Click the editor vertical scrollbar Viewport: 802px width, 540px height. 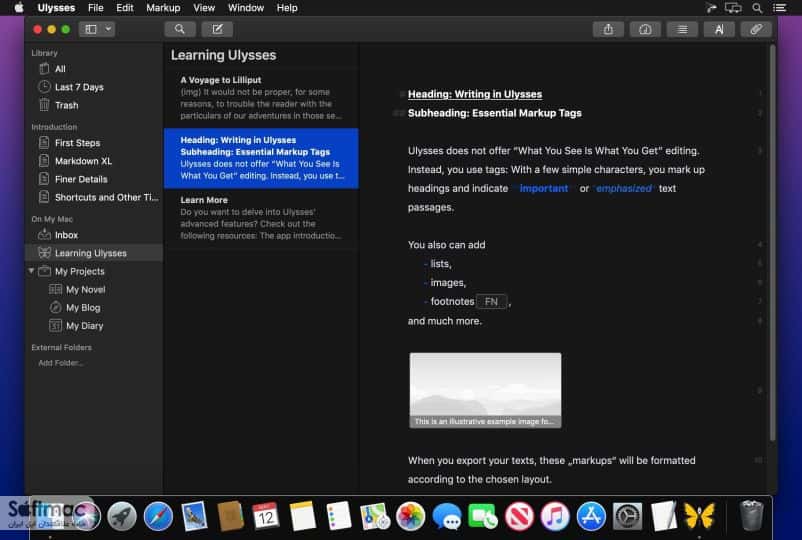[x=772, y=243]
